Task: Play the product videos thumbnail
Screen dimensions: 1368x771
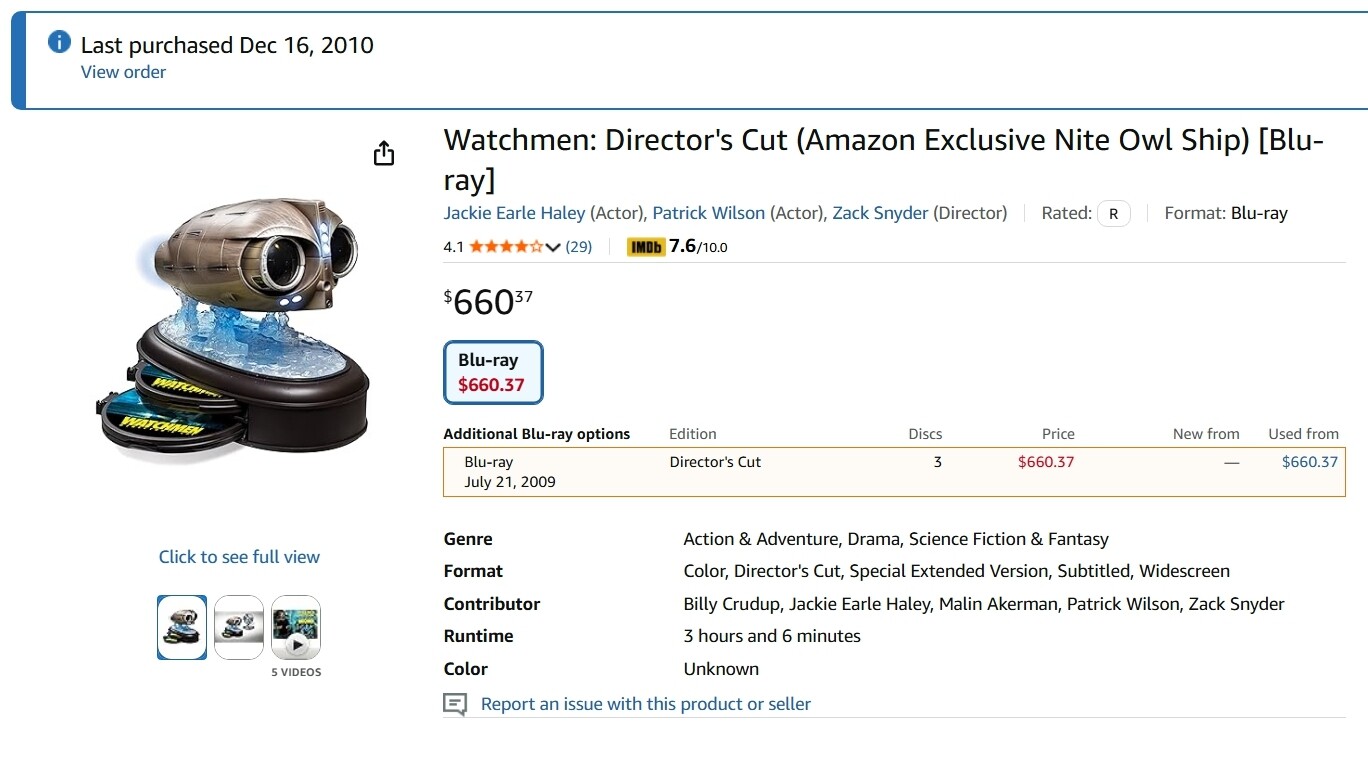Action: tap(296, 627)
